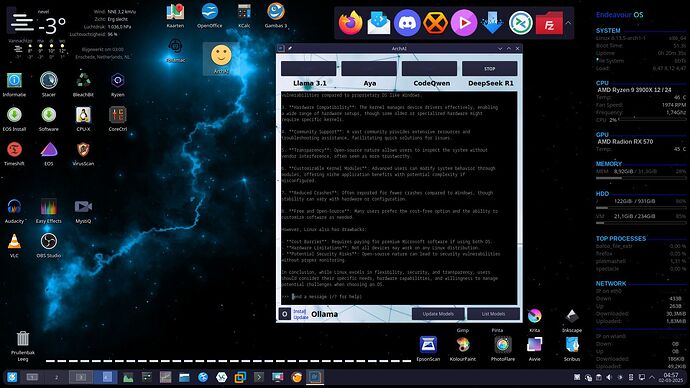The height and width of the screenshot is (388, 690).
Task: Open the CPU-X desktop icon
Action: (83, 119)
